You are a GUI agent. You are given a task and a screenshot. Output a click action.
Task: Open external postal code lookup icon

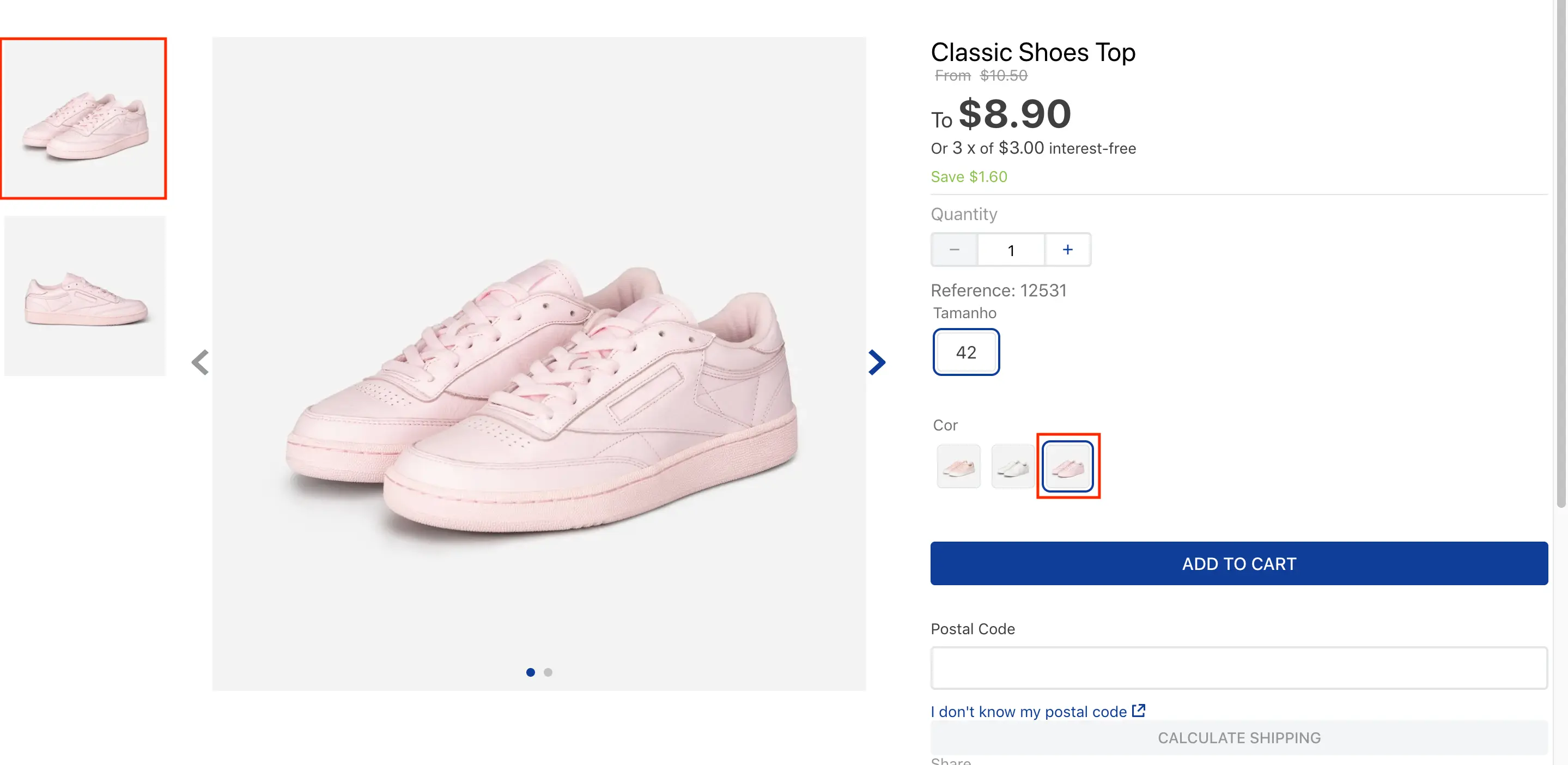click(1138, 710)
